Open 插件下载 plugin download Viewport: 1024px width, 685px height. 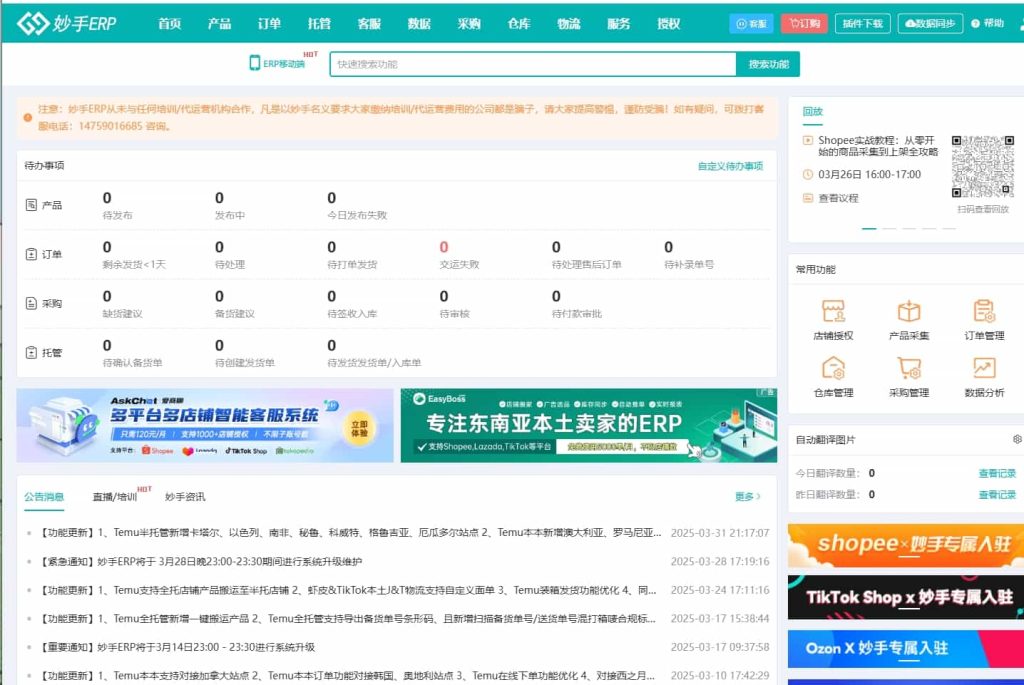pyautogui.click(x=861, y=23)
